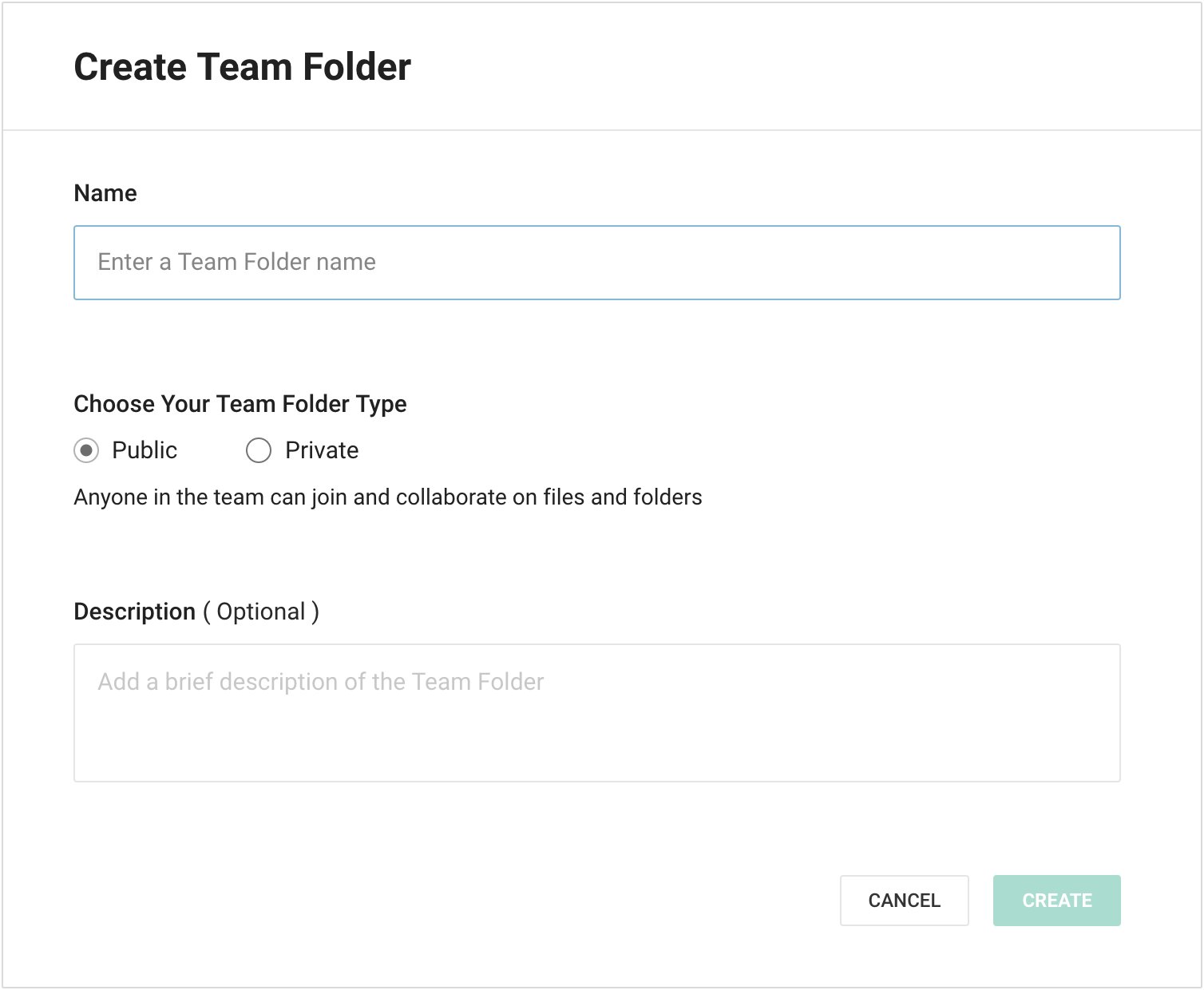Click the CREATE button
Viewport: 1204px width, 990px height.
(1057, 901)
